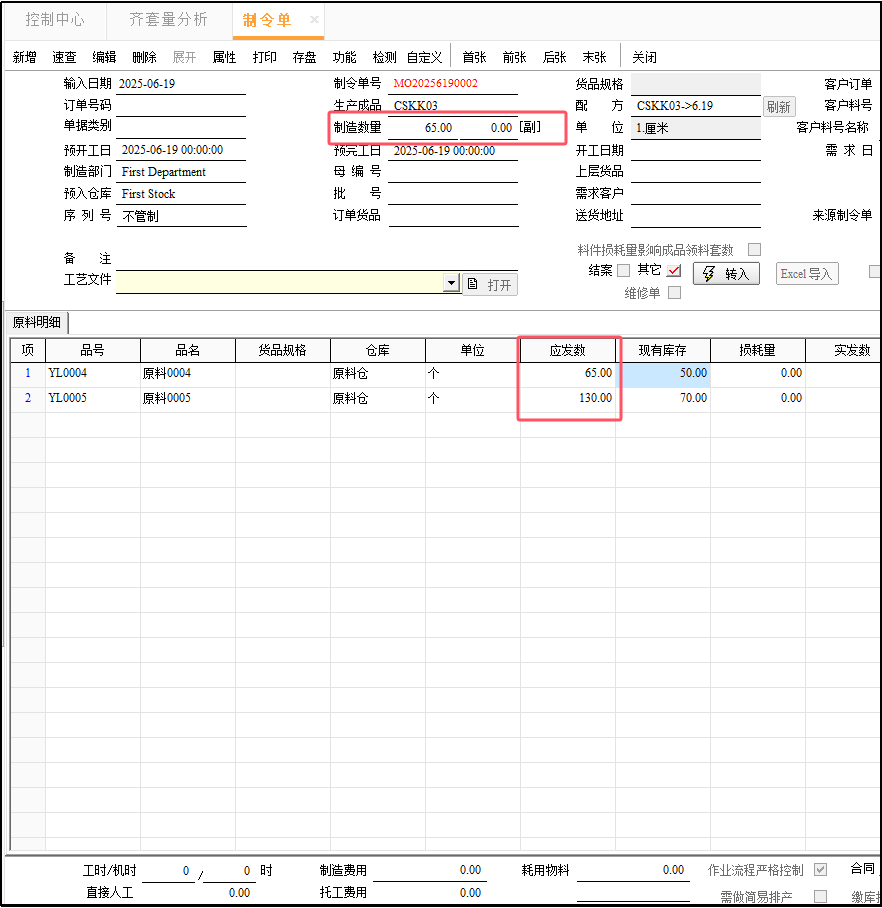Click 删除 in the toolbar
The image size is (882, 908).
tap(144, 57)
